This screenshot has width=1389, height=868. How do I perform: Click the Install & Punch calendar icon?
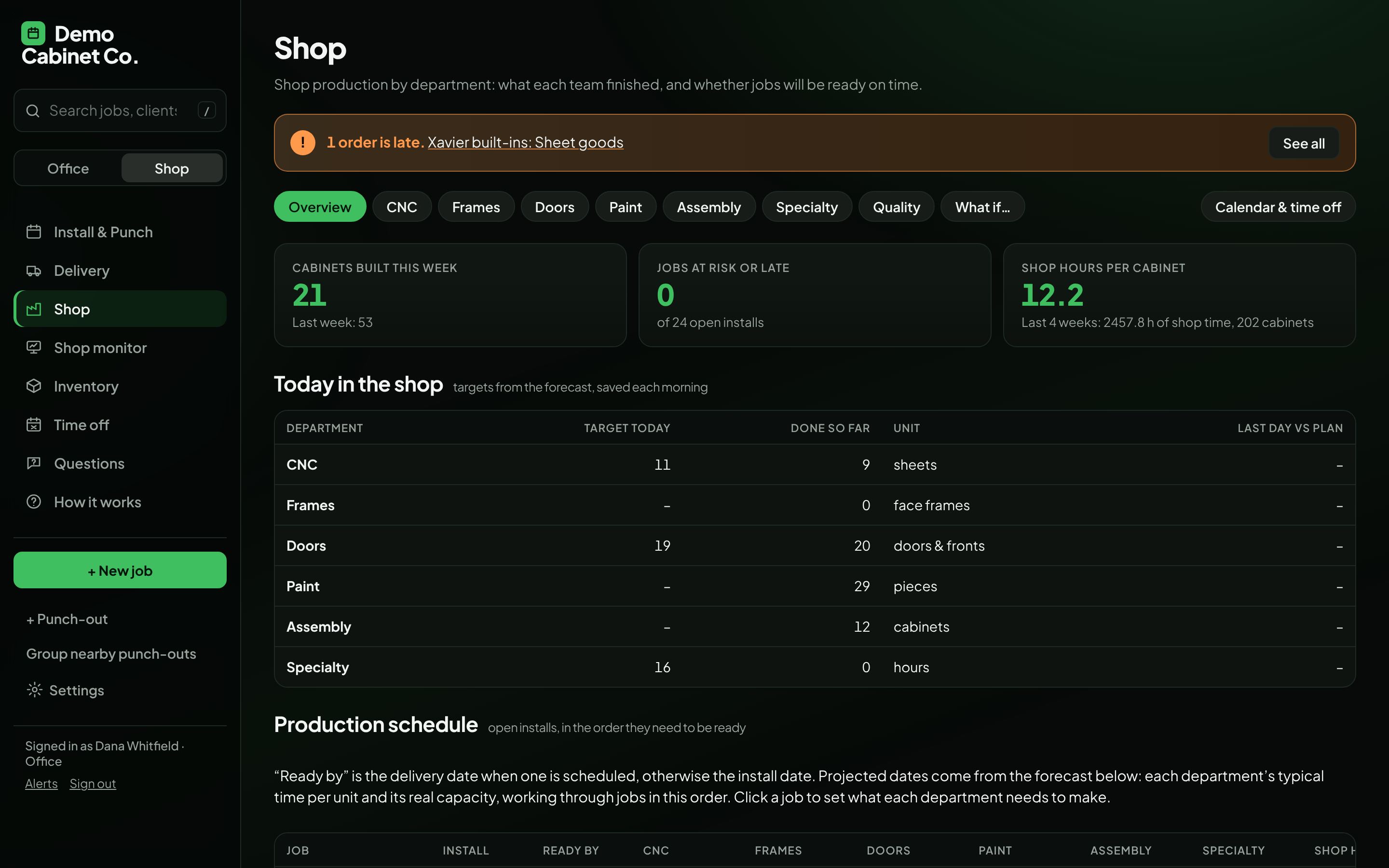coord(34,232)
